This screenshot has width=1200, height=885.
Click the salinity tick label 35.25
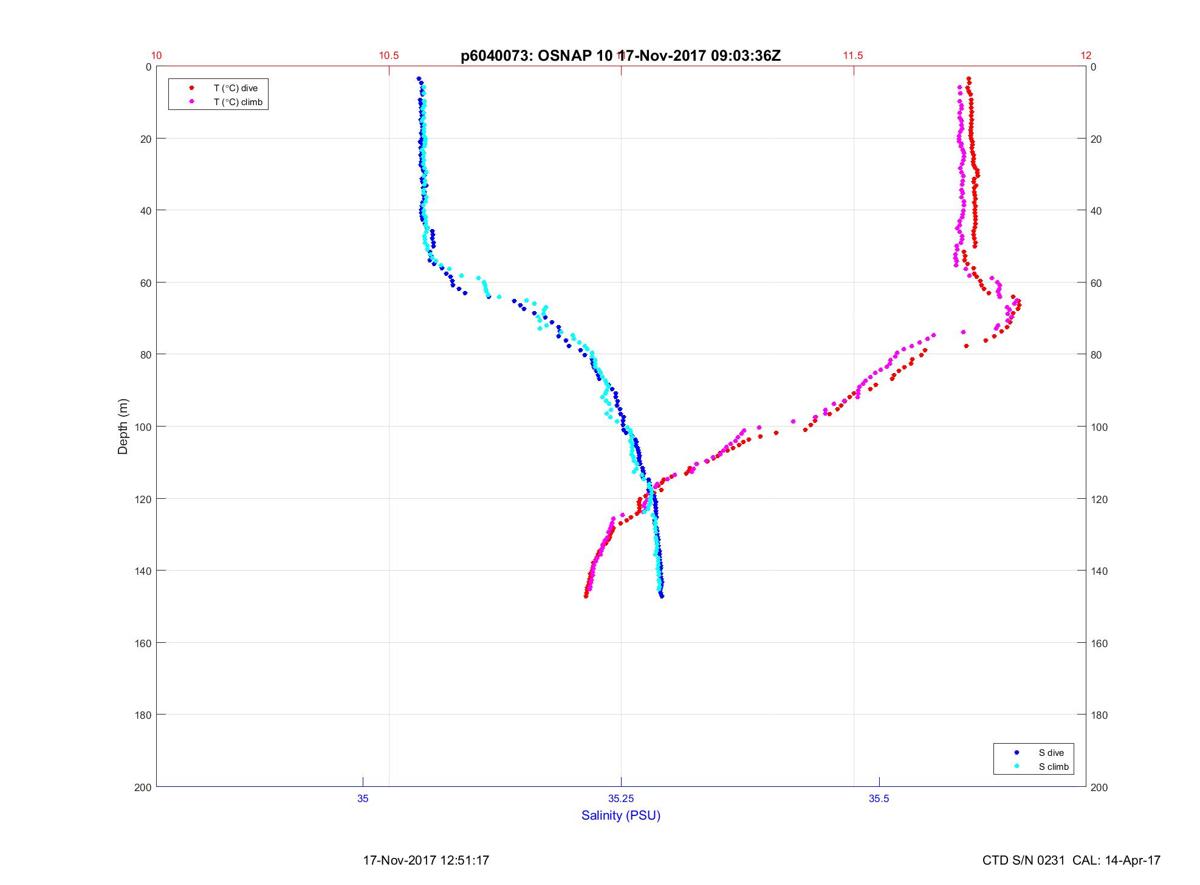pyautogui.click(x=621, y=798)
